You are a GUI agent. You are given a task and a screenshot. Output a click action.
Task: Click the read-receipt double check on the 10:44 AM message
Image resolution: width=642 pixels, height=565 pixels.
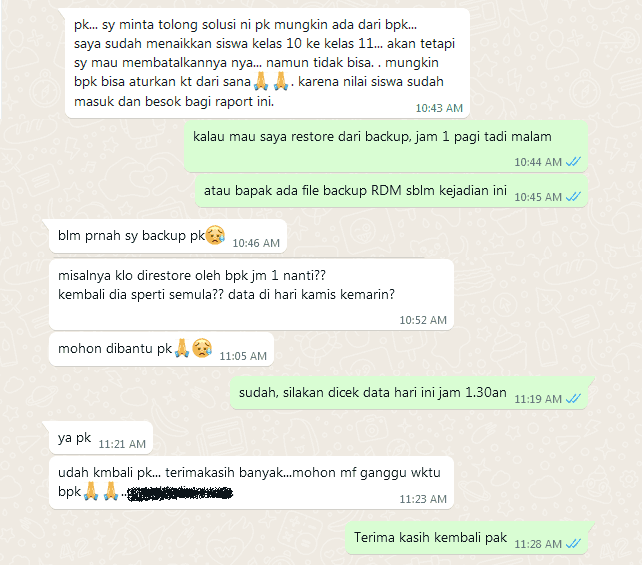tap(573, 162)
